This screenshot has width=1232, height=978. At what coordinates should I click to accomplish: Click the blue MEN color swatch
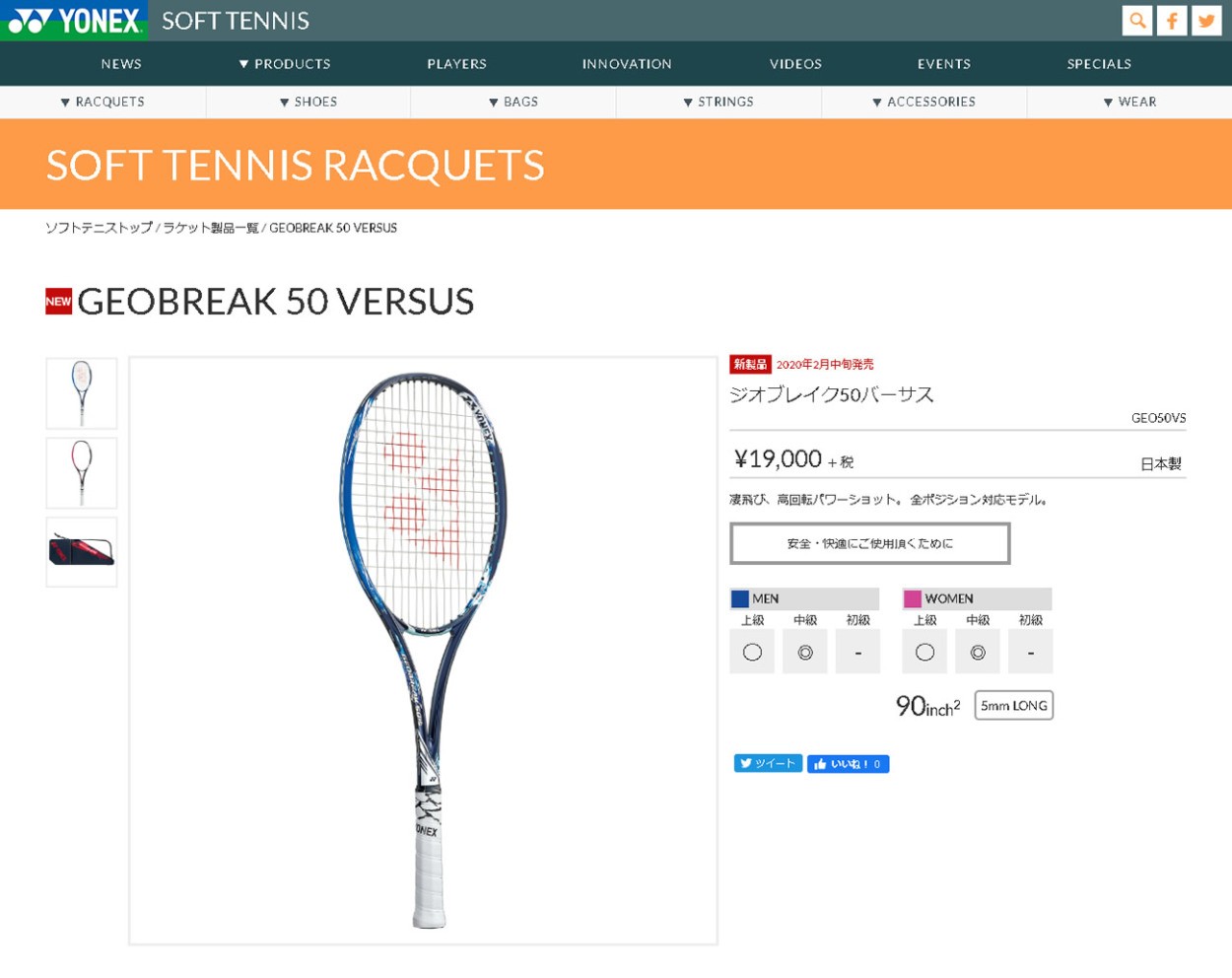click(740, 598)
